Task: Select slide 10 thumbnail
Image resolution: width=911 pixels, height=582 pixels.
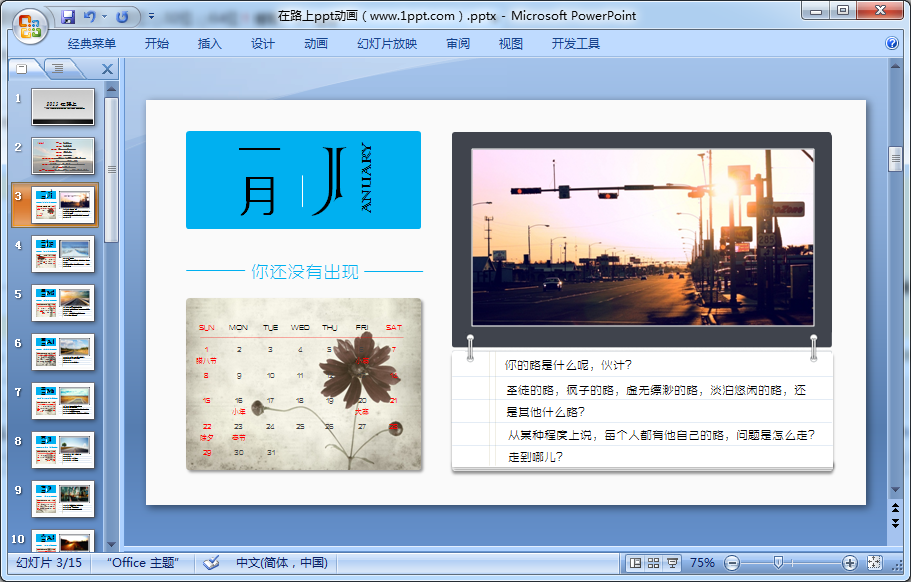Action: click(x=63, y=540)
